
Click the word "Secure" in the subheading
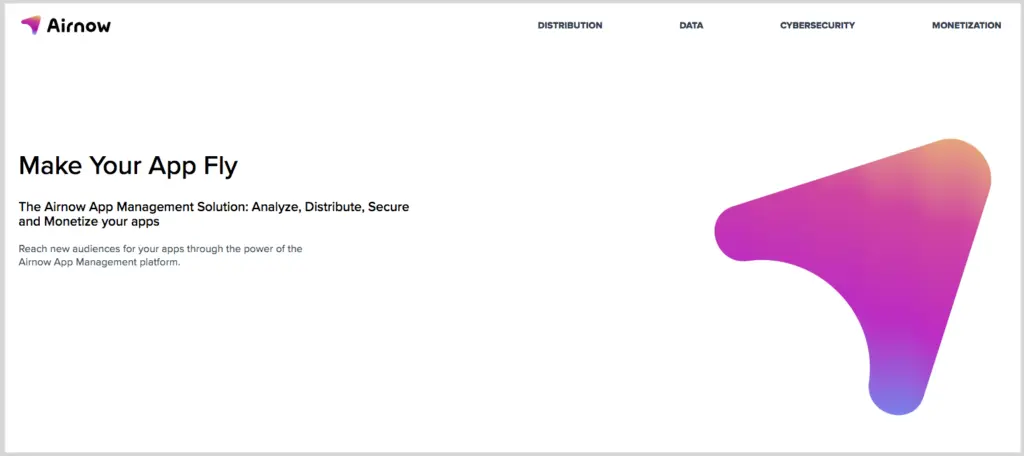tap(389, 206)
